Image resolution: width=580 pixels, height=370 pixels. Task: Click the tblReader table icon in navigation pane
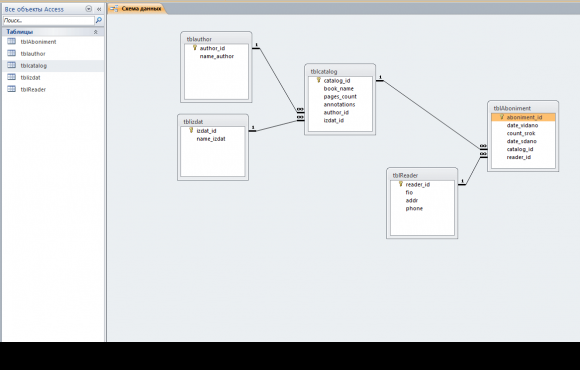pos(11,89)
